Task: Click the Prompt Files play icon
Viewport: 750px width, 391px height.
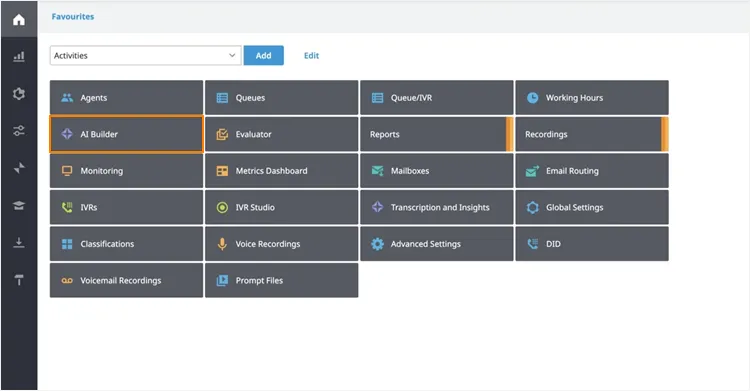Action: [222, 280]
